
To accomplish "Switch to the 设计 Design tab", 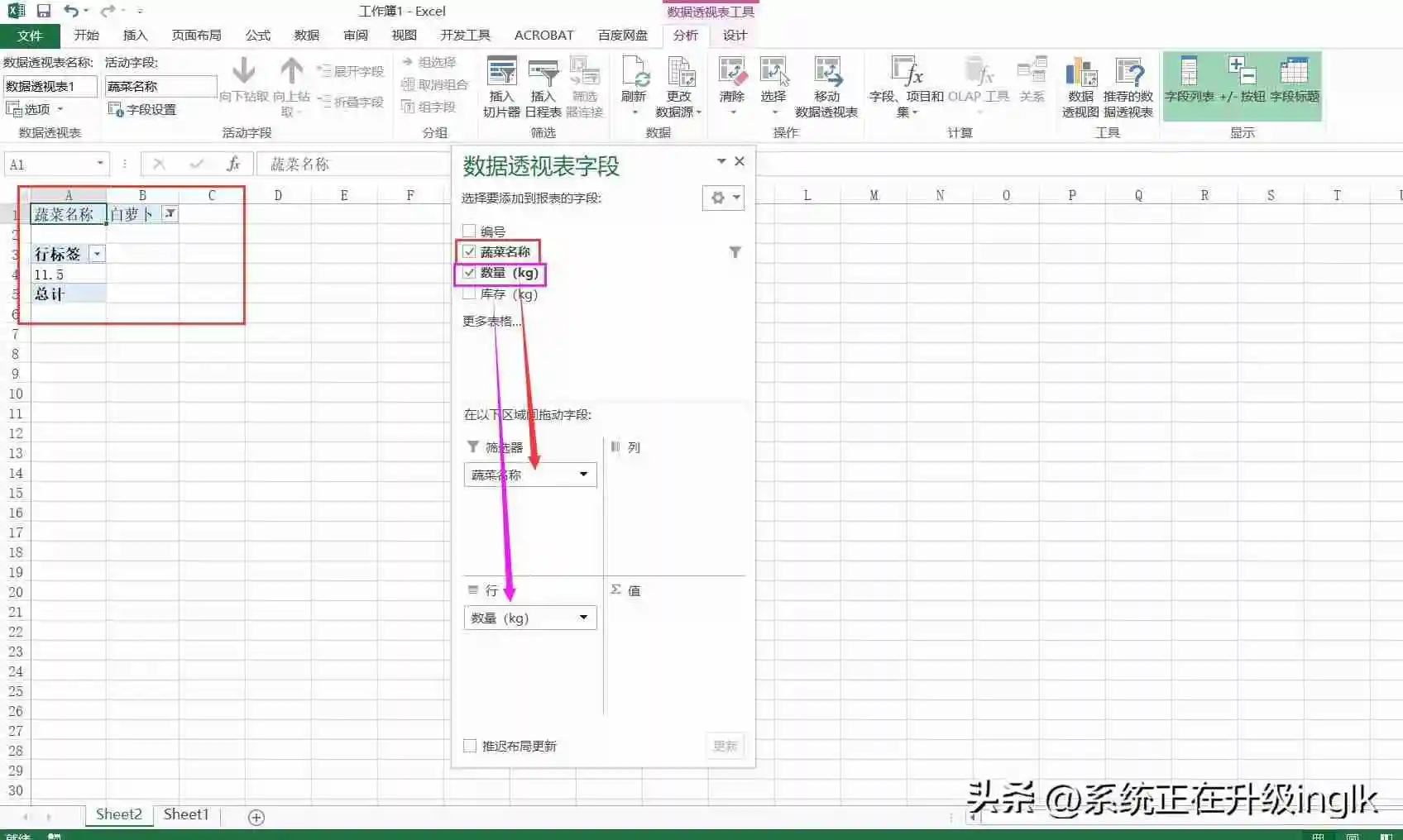I will click(735, 36).
